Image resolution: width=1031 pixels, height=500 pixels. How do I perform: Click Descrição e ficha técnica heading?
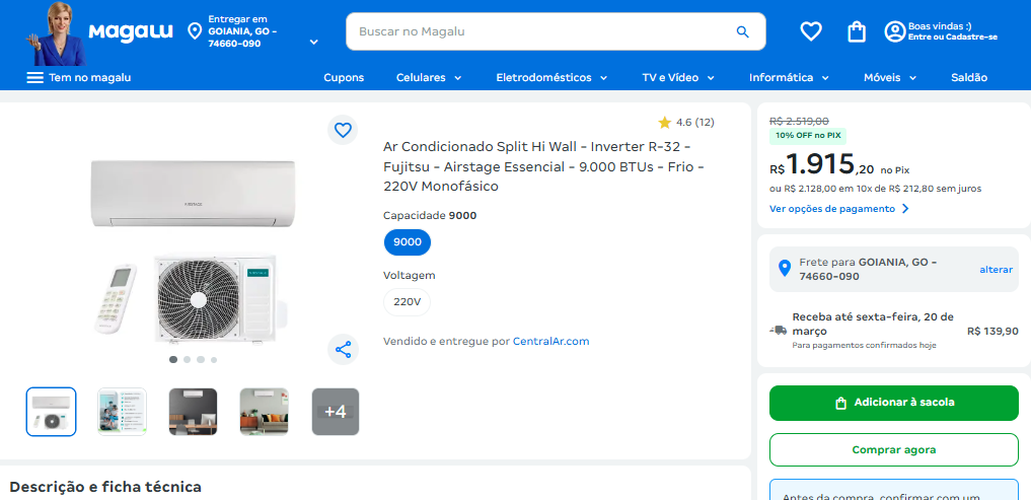(105, 487)
